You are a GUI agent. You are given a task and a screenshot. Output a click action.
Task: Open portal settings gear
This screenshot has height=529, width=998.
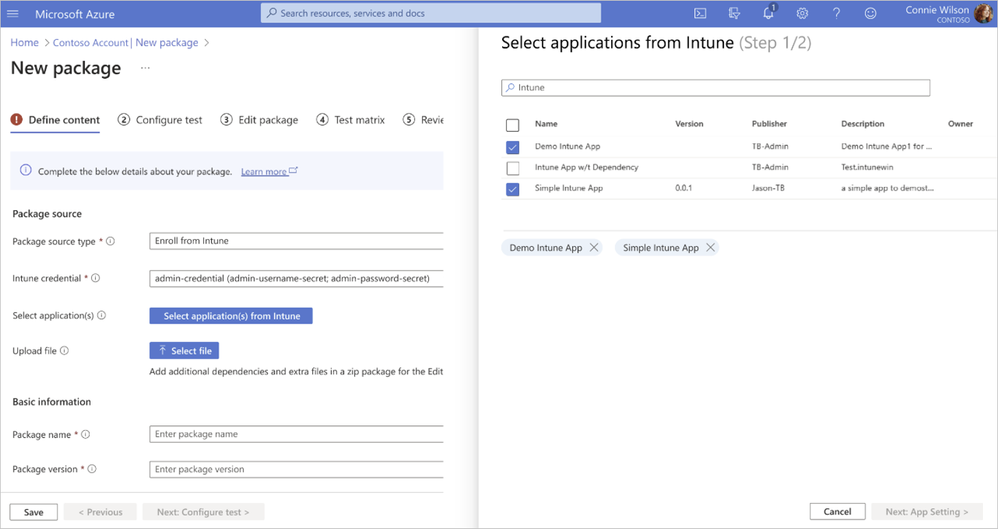[x=802, y=14]
